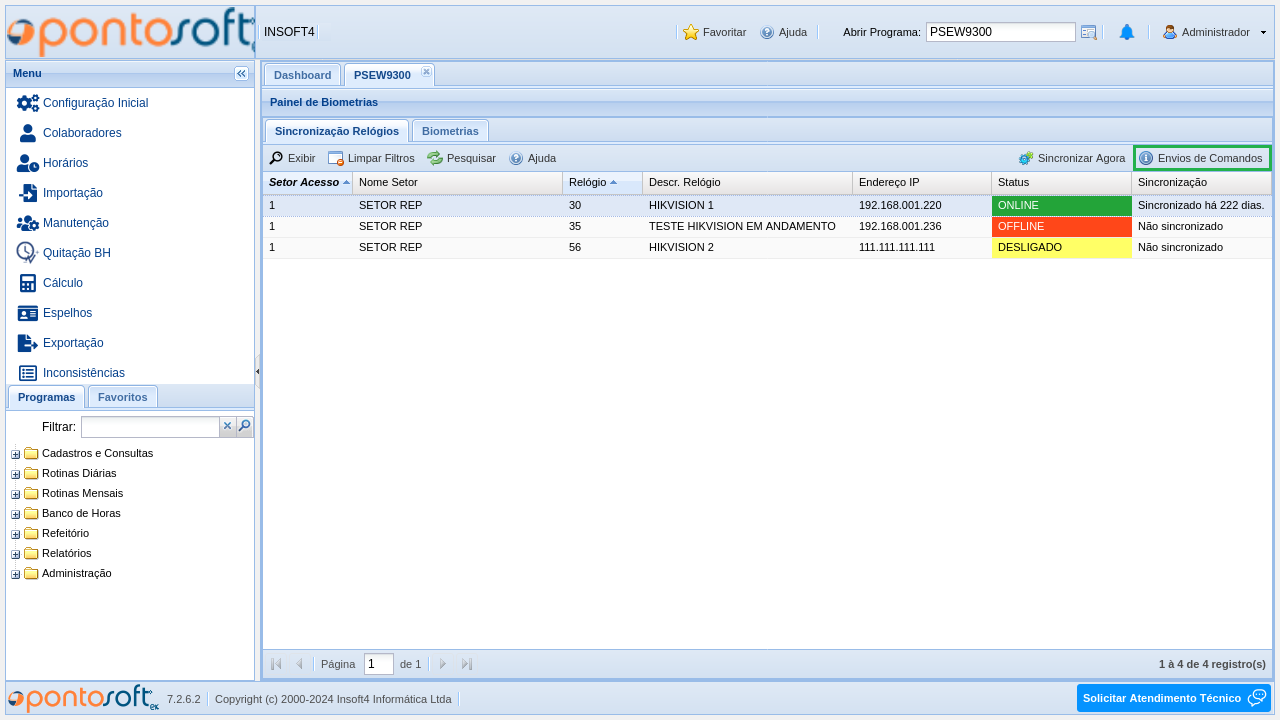Switch to the Favoritos tab
Viewport: 1280px width, 720px height.
point(122,397)
